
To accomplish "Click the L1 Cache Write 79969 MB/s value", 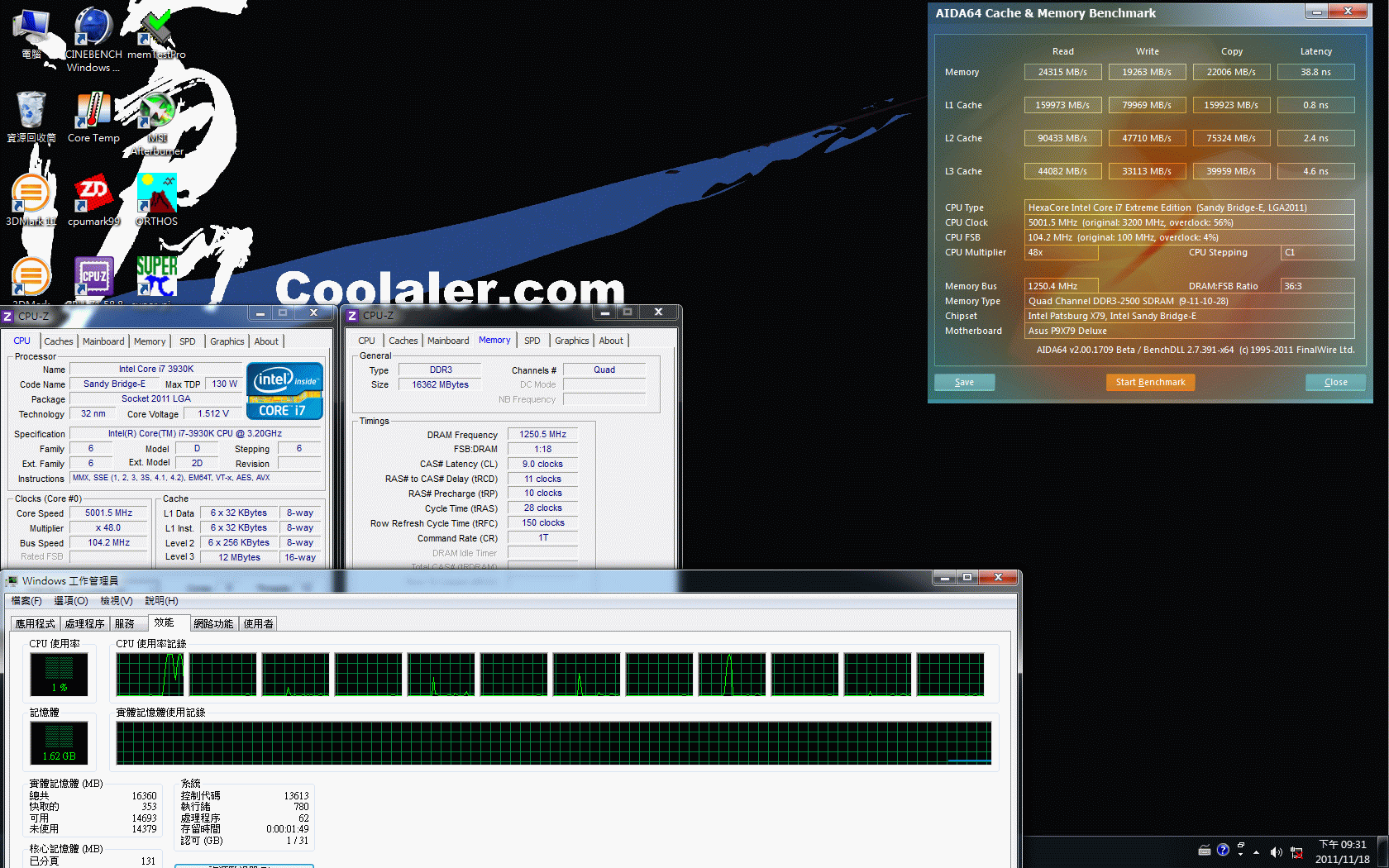I will [1147, 106].
